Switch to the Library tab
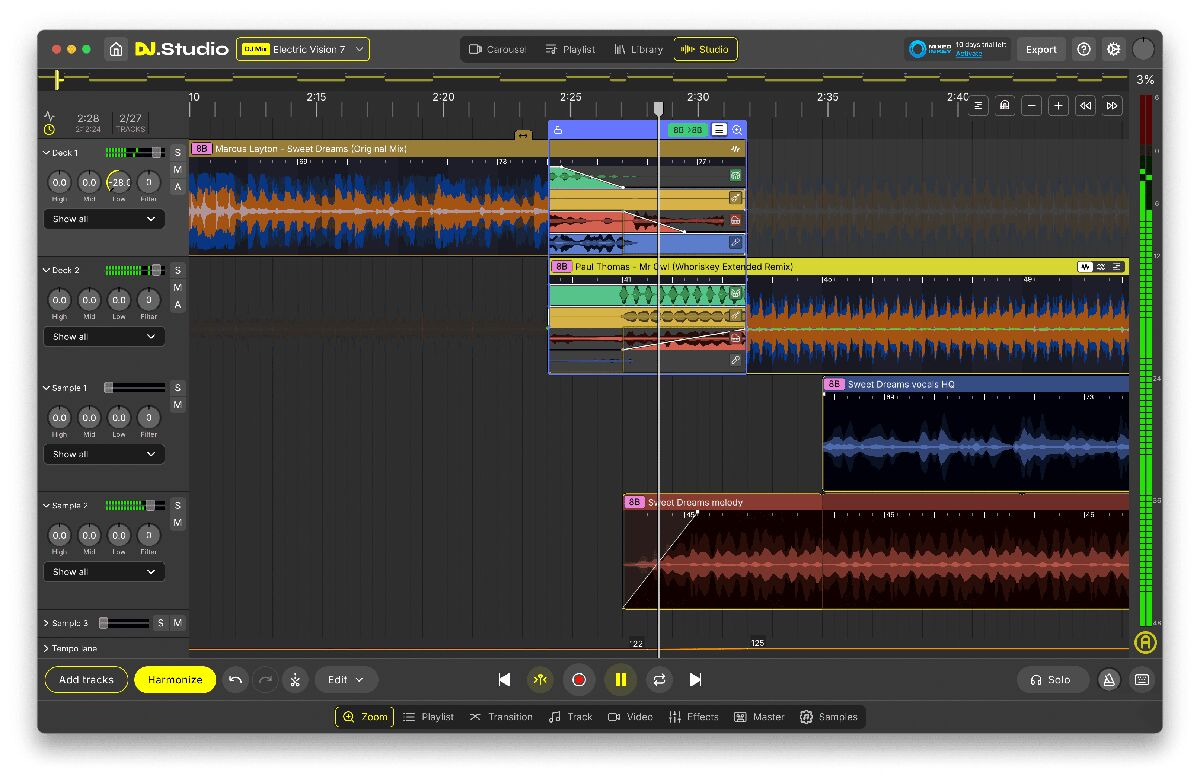Screen dimensions: 1200x778 tap(638, 49)
